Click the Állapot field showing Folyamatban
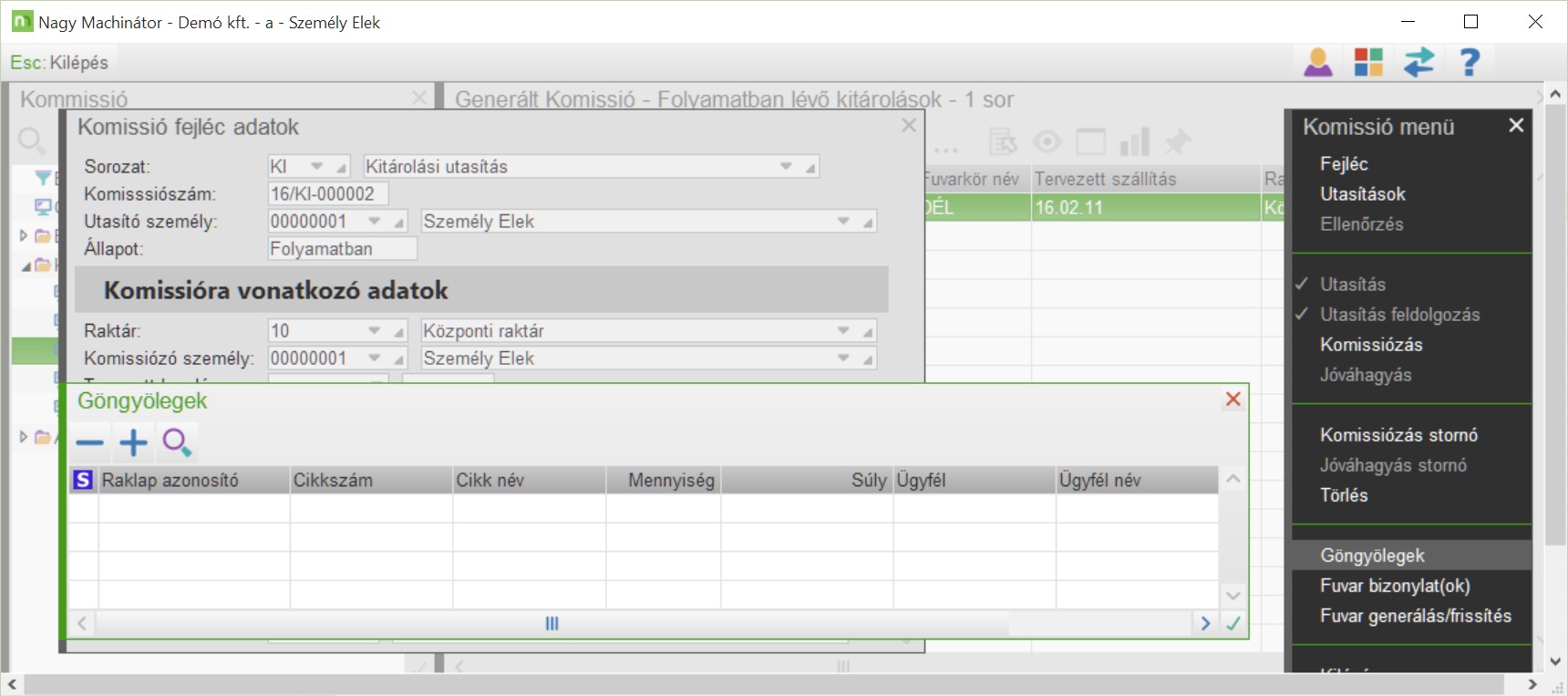 pos(343,248)
